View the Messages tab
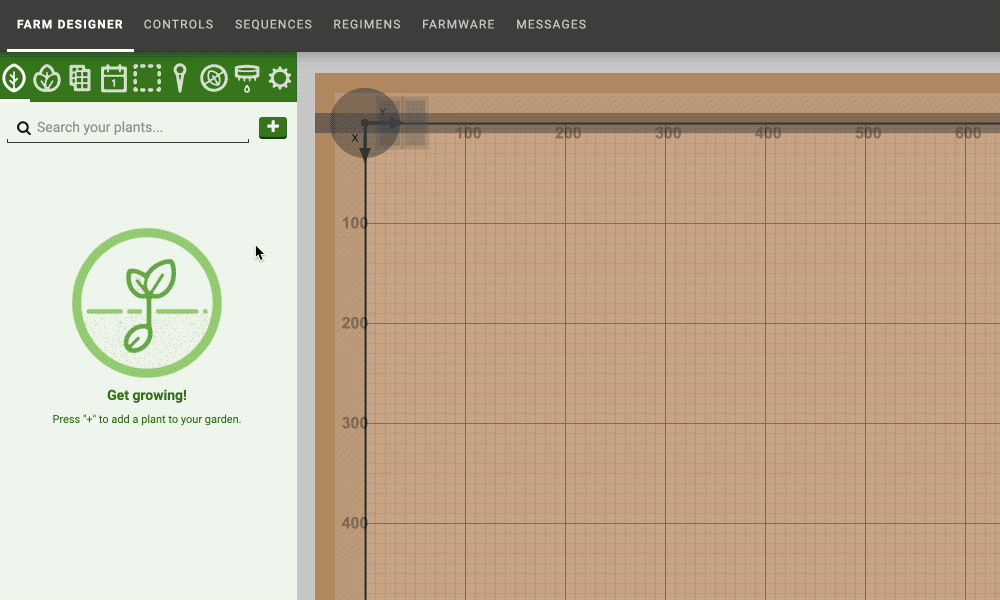 click(x=551, y=25)
